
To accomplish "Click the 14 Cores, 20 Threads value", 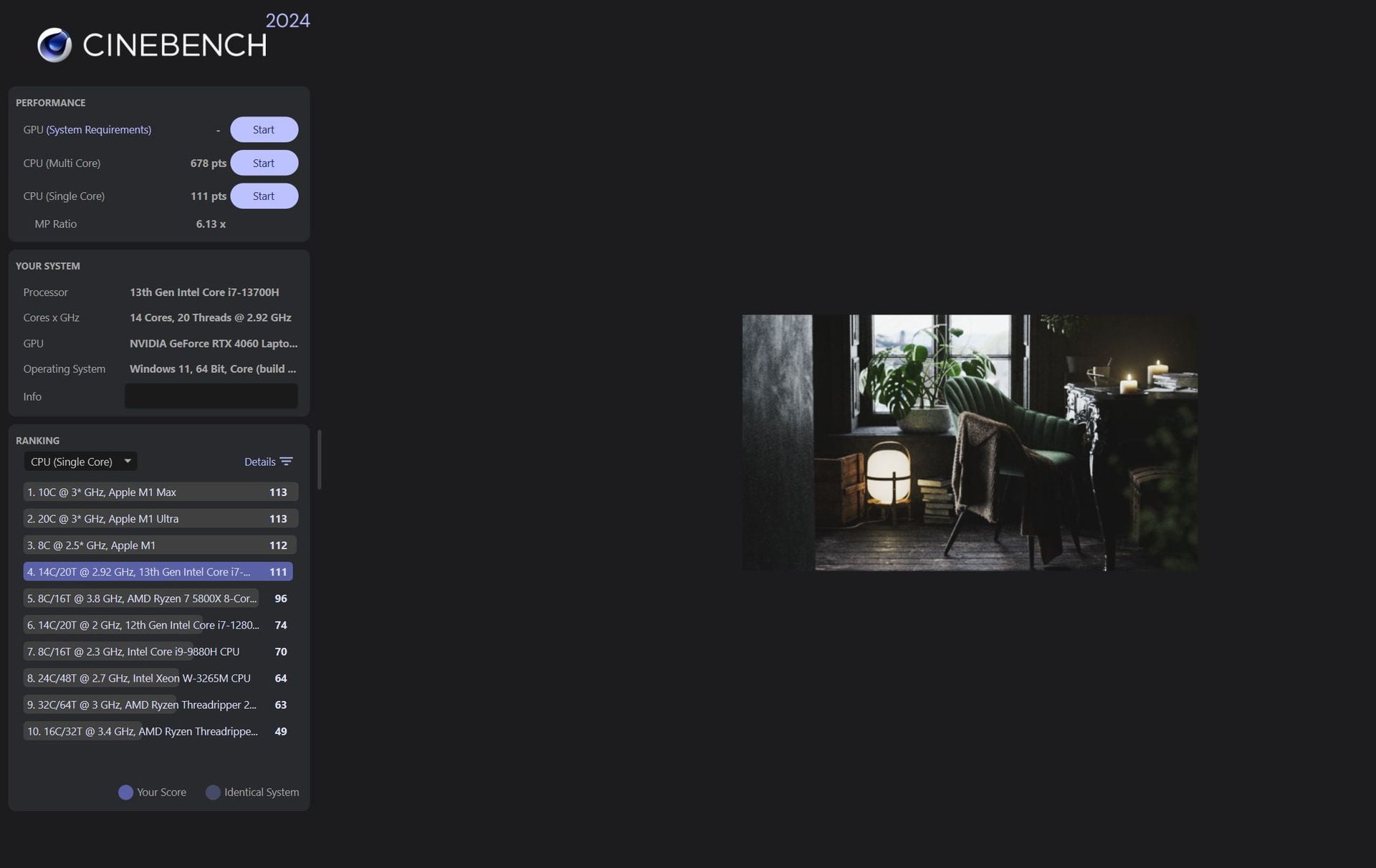I will [210, 318].
